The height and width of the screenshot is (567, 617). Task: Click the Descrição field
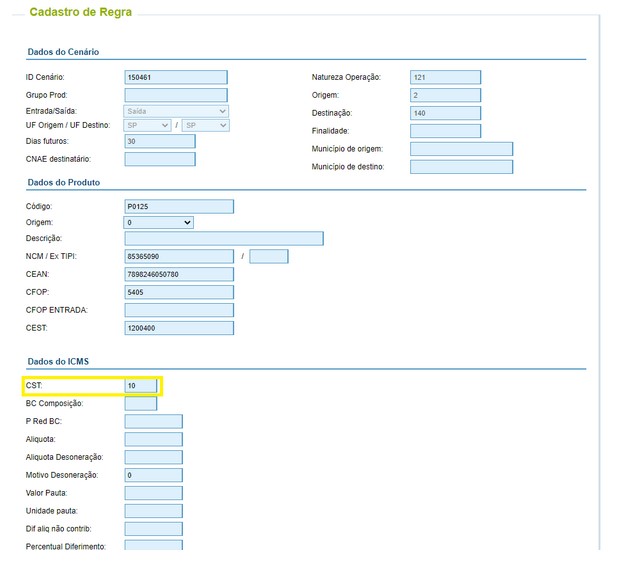[x=224, y=238]
